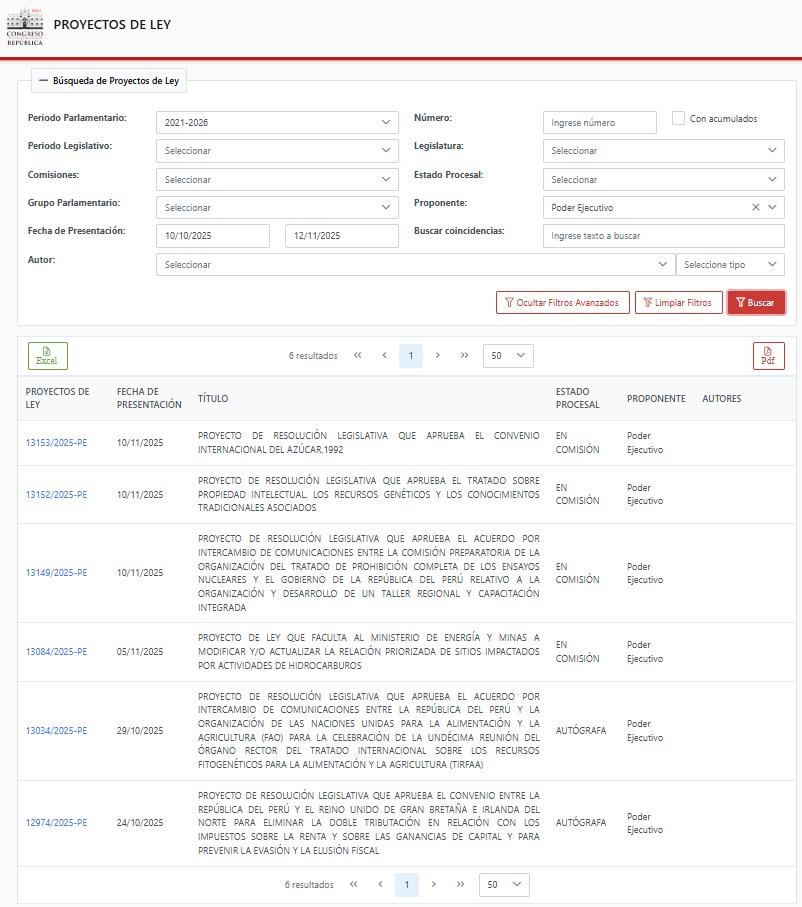The image size is (802, 907).
Task: Click the Buscar coincidencias text field
Action: pyautogui.click(x=663, y=236)
